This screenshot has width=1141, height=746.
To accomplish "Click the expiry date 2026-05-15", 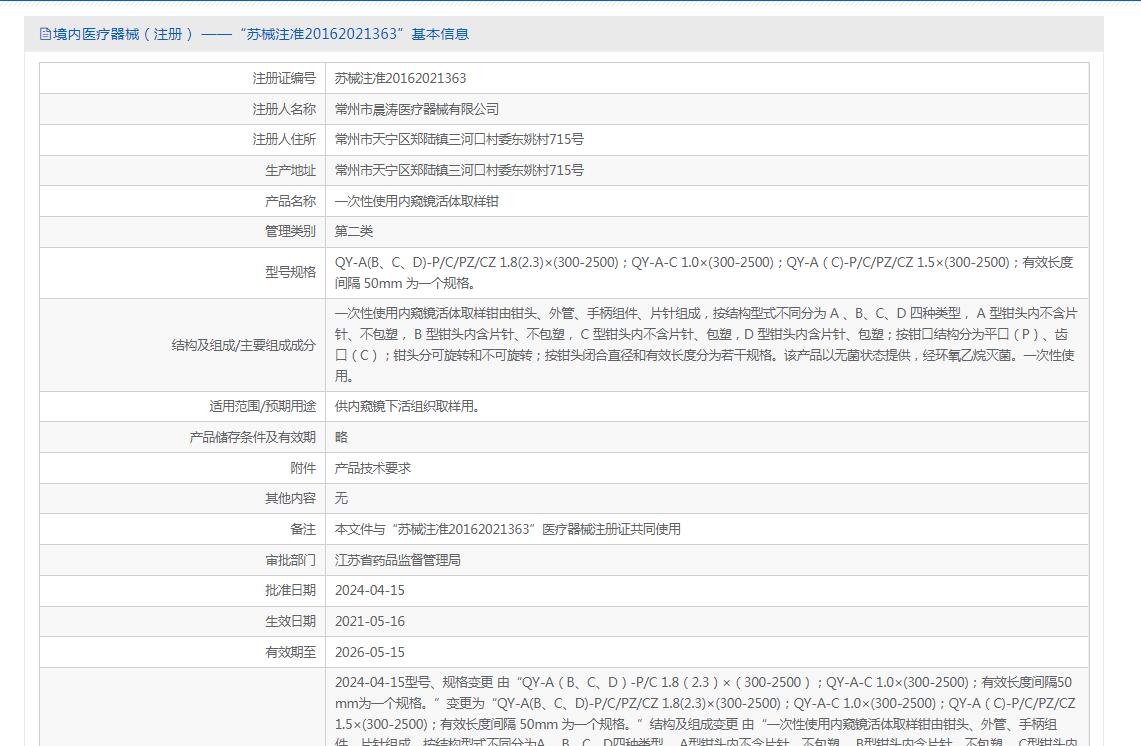I will (369, 653).
